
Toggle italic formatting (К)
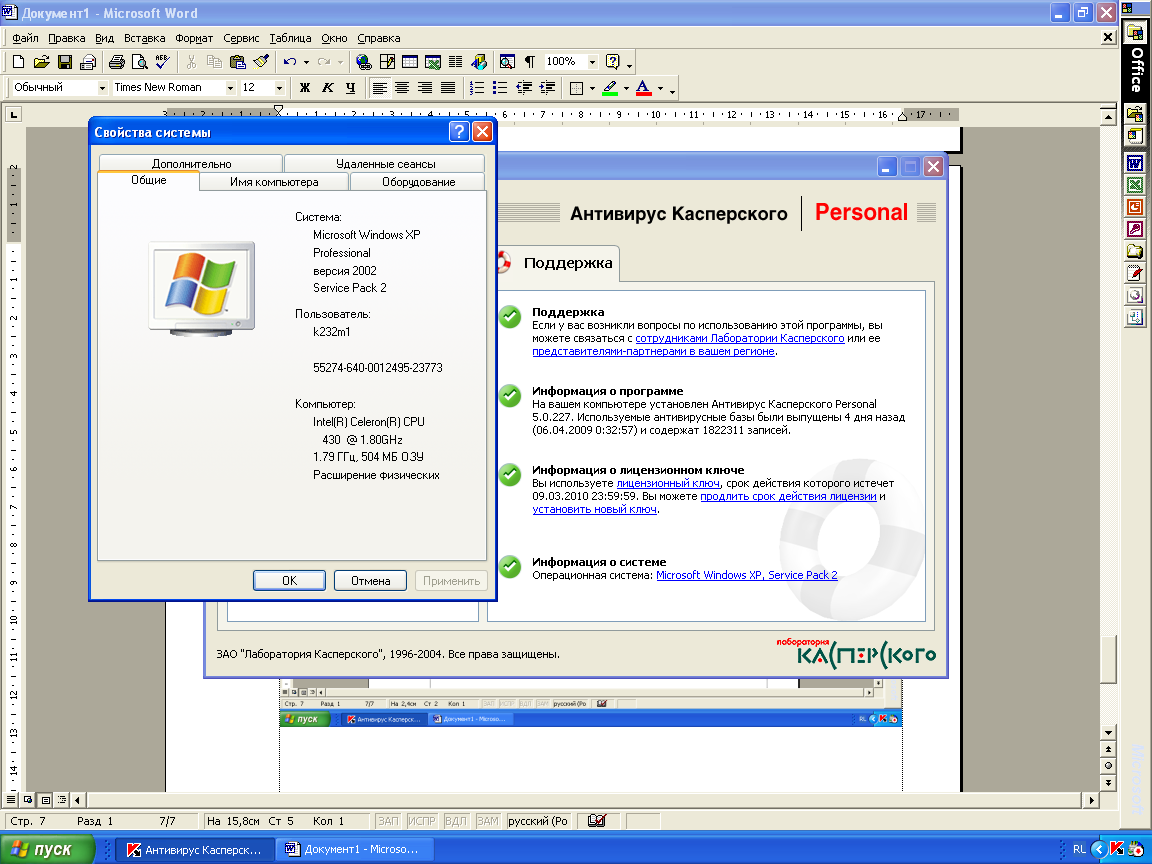pyautogui.click(x=328, y=88)
